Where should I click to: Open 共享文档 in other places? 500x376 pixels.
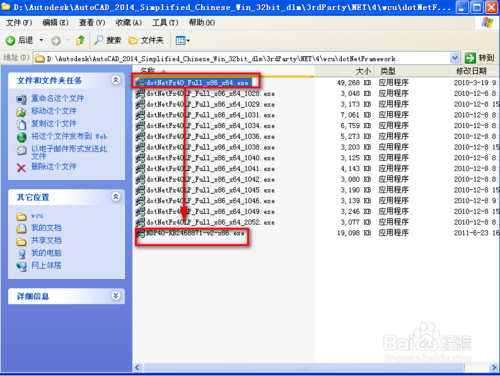46,240
